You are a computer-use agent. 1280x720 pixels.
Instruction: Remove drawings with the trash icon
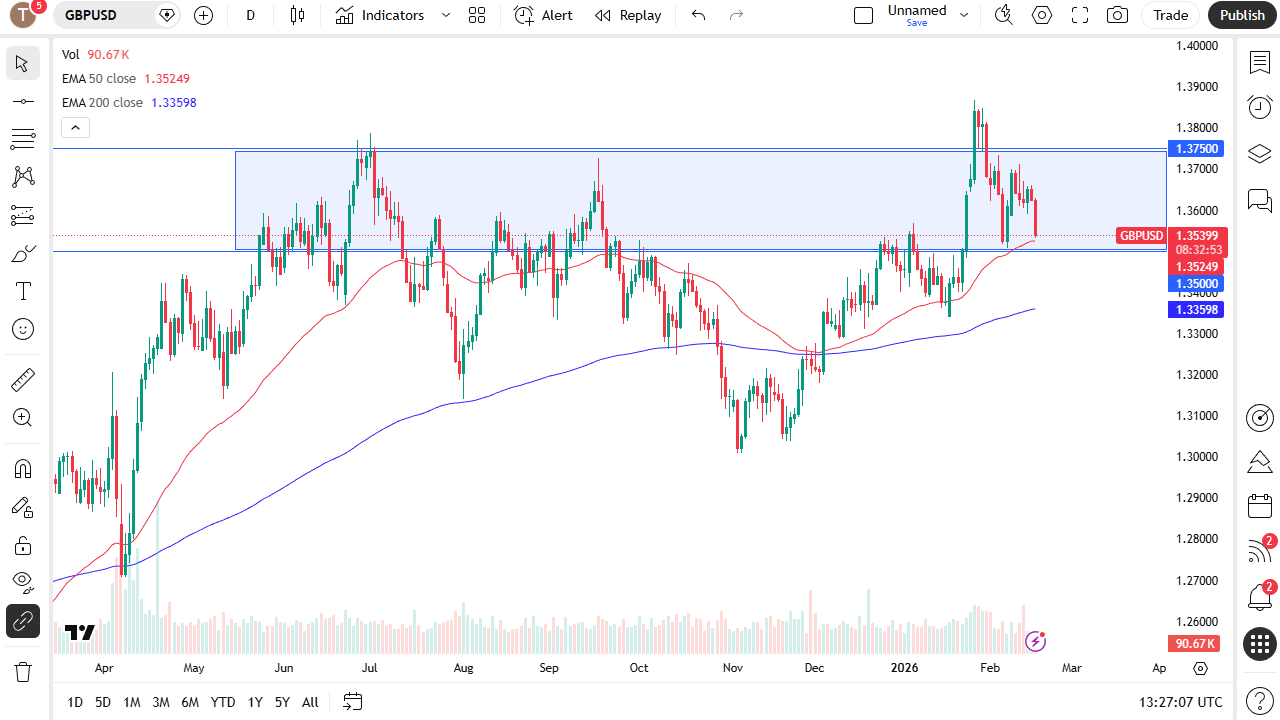[22, 671]
